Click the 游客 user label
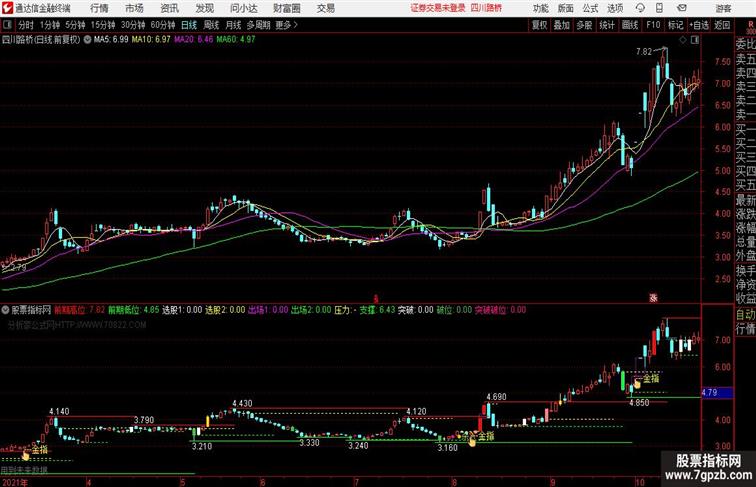Screen dimensions: 756x487 click(723, 8)
